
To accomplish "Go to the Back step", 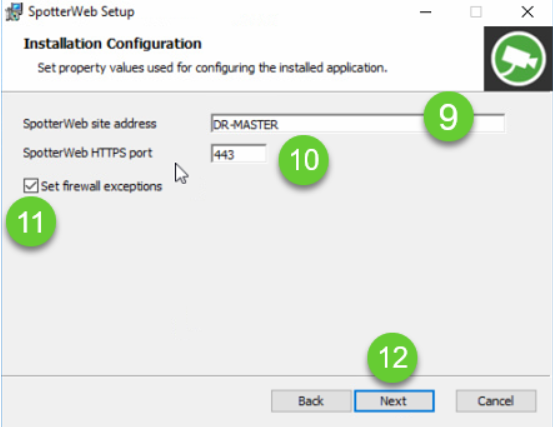I will [311, 401].
